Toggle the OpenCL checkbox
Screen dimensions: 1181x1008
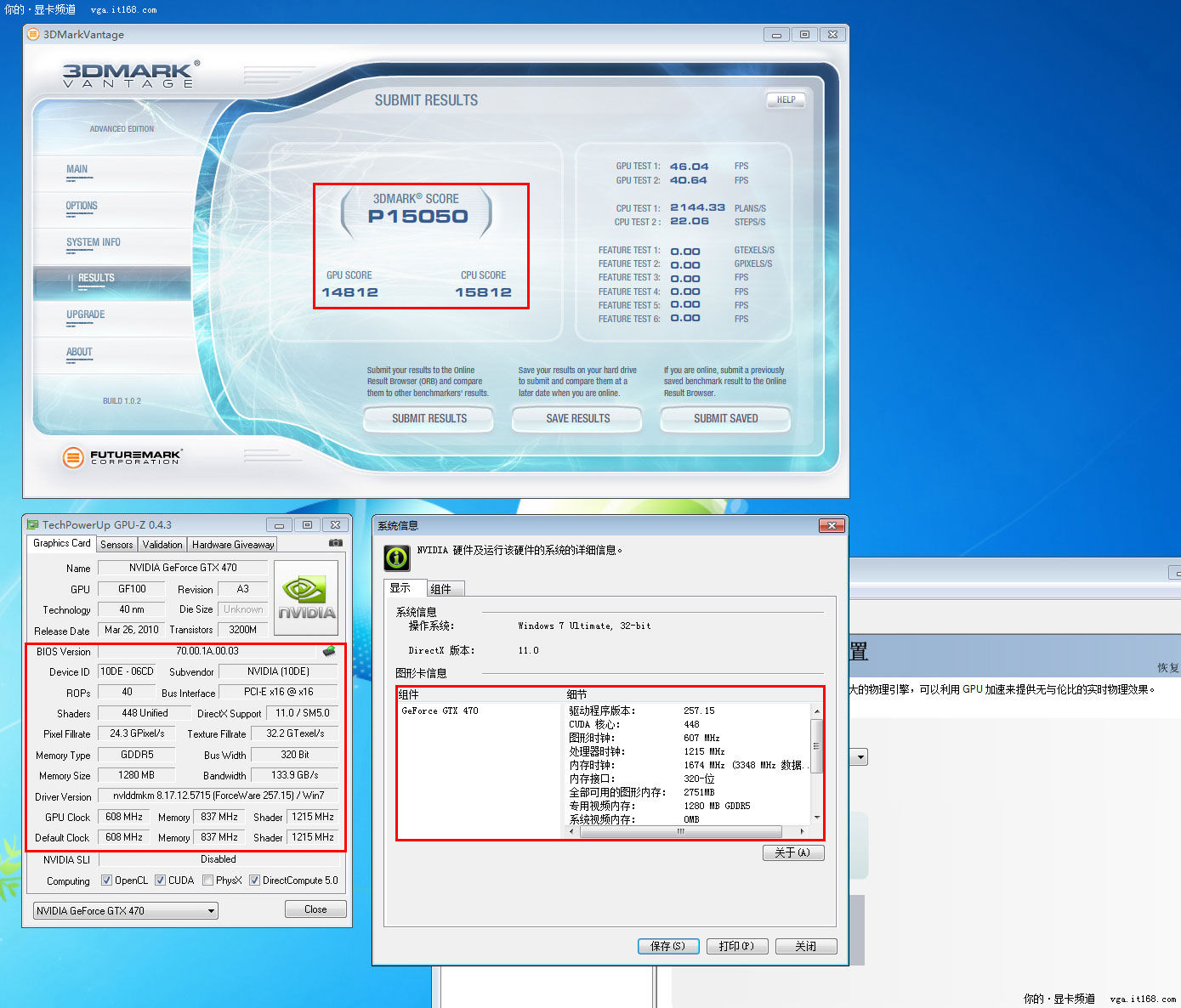pyautogui.click(x=106, y=881)
